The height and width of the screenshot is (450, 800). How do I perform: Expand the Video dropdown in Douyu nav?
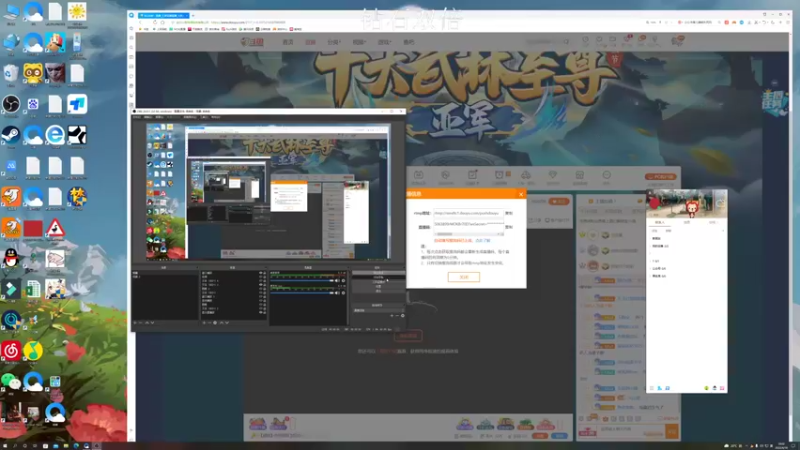359,42
